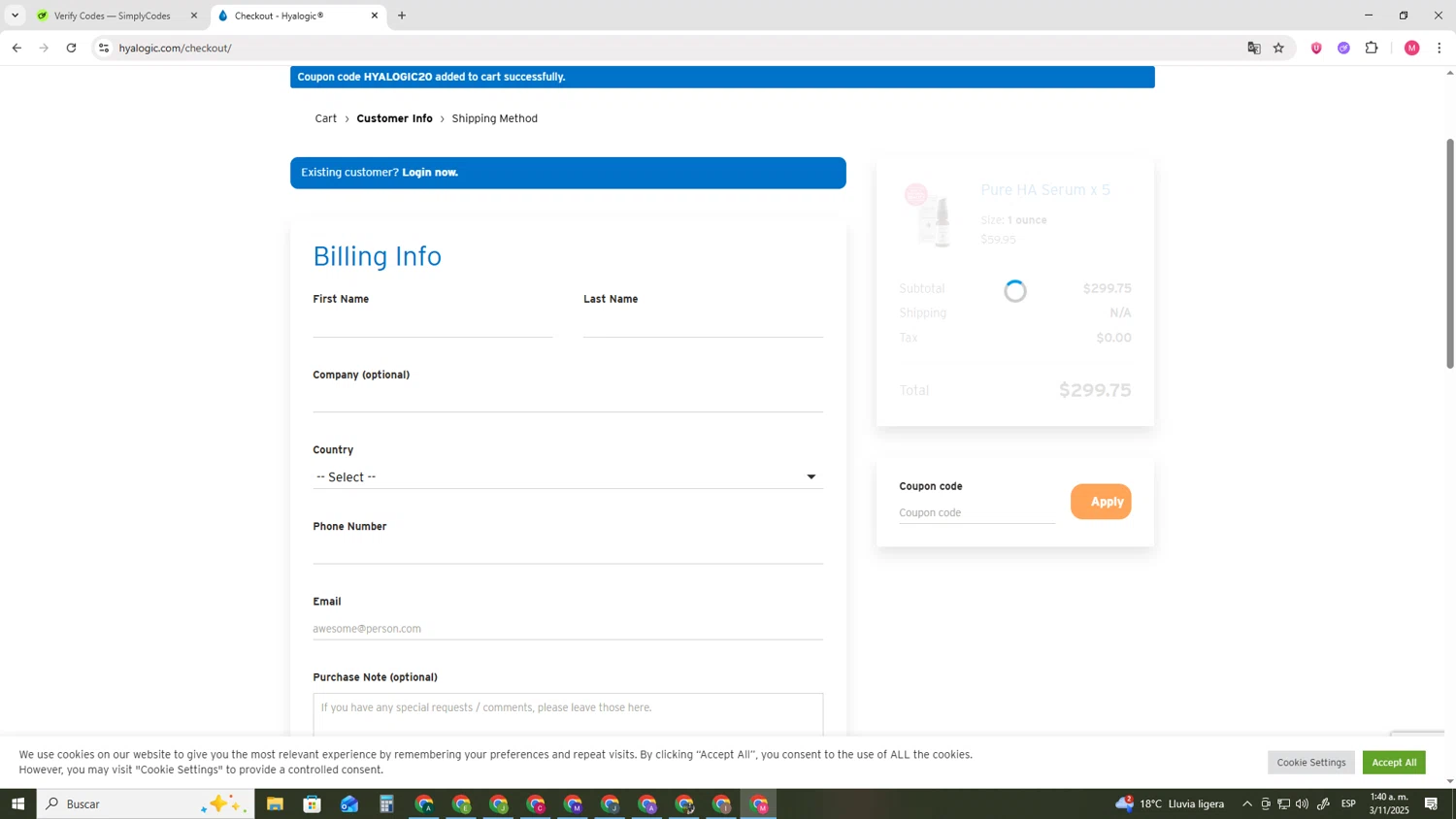Open File Explorer from taskbar
Viewport: 1456px width, 819px height.
[x=275, y=803]
